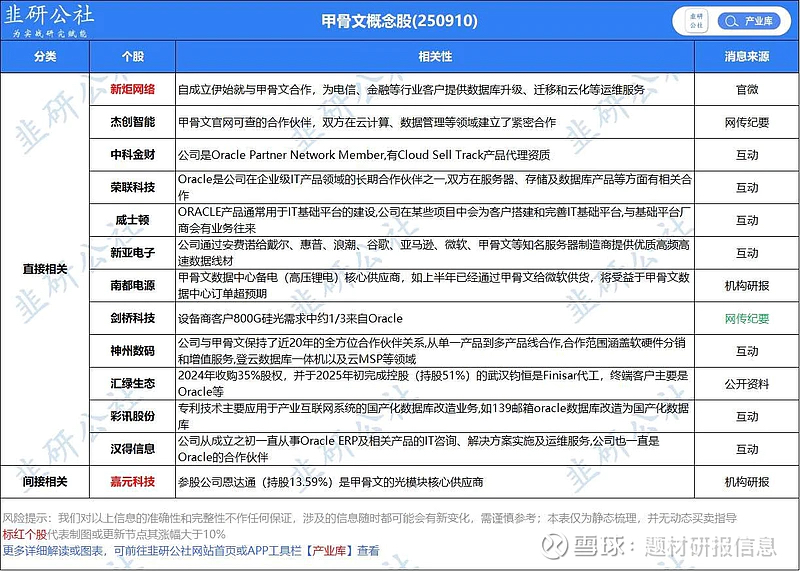The height and width of the screenshot is (571, 800).
Task: Select the 分类 column header
Action: pyautogui.click(x=45, y=57)
